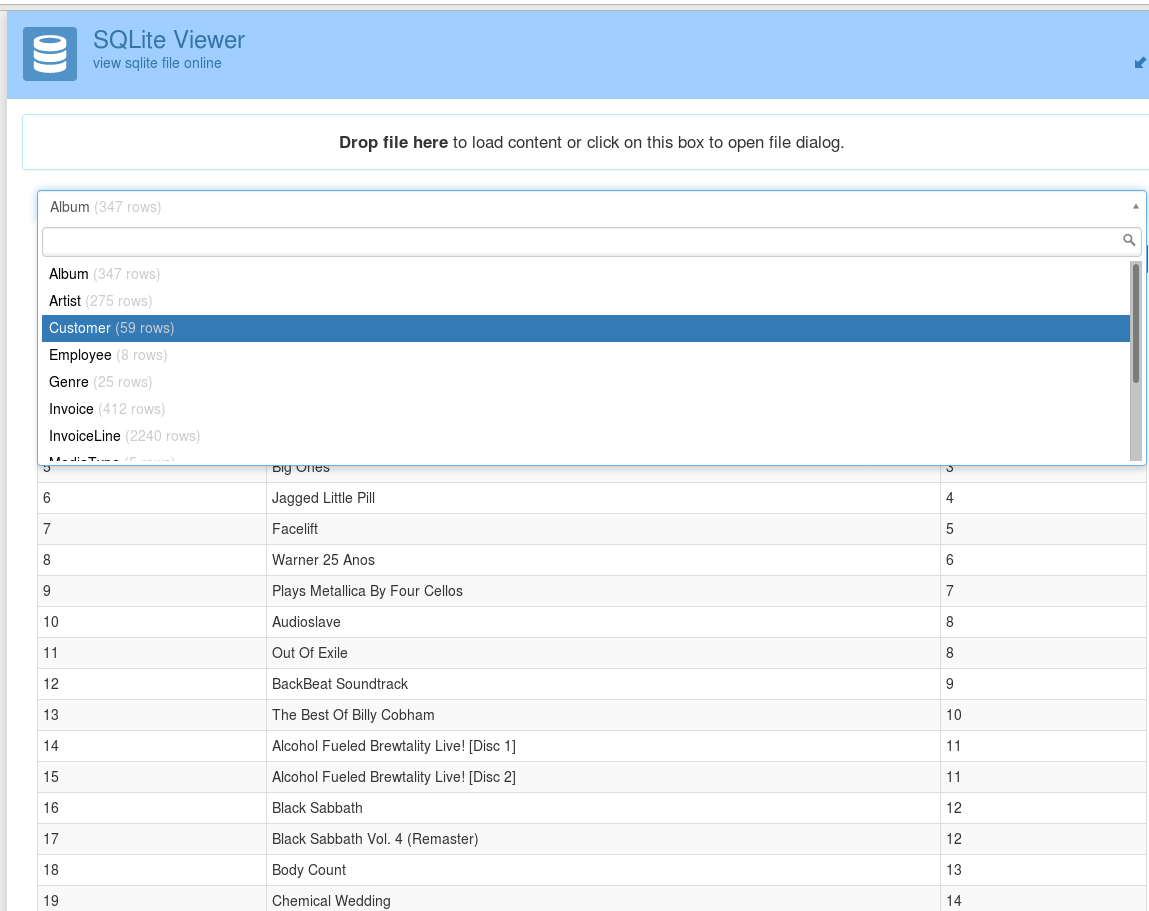This screenshot has height=911, width=1149.
Task: Click AlbumId cell with value 13
Action: point(152,715)
